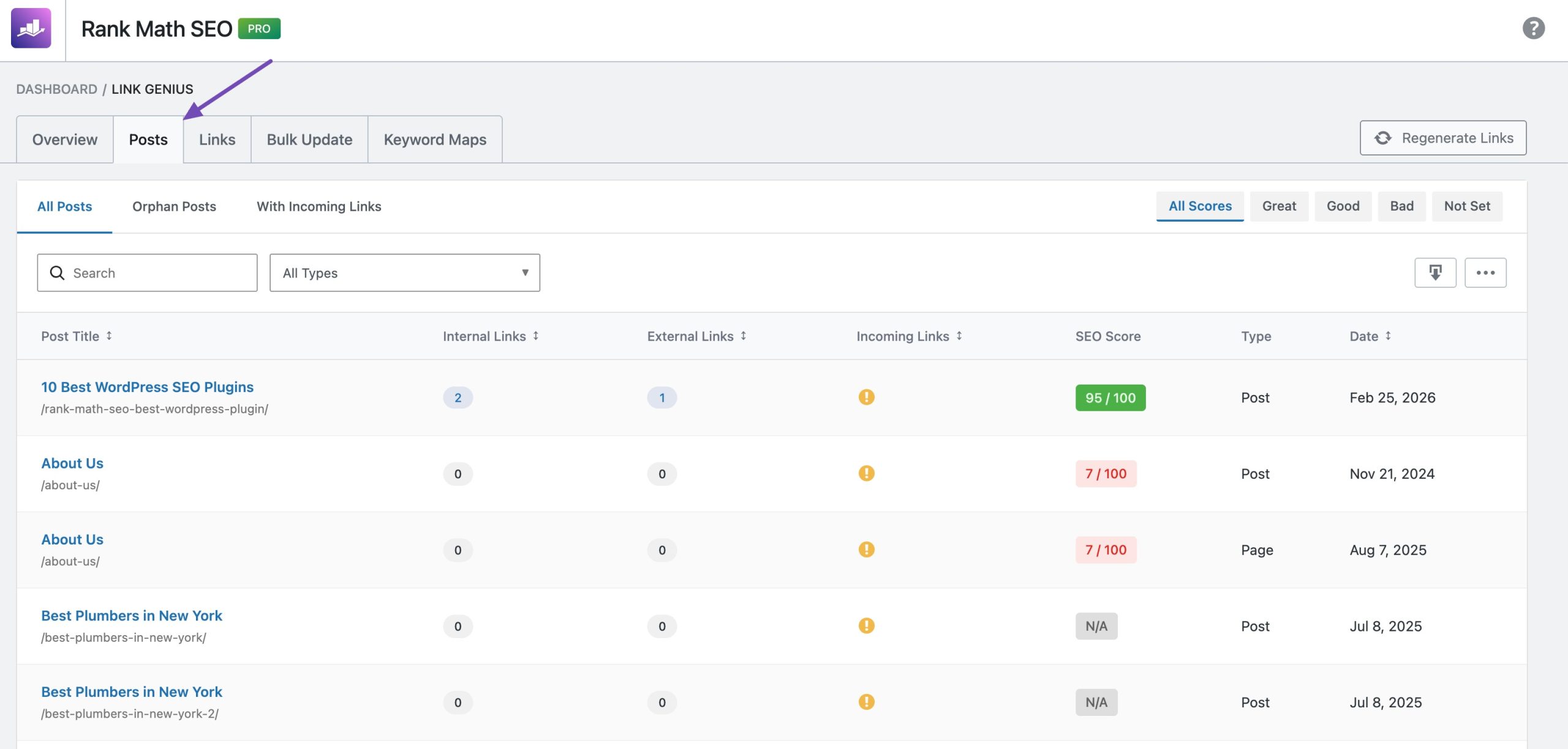Click the search magnifier icon
This screenshot has width=1568, height=749.
coord(57,273)
